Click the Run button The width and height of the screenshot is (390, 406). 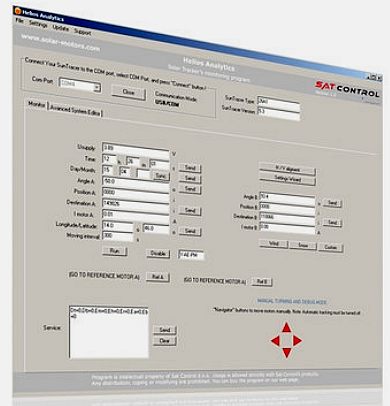pos(114,251)
